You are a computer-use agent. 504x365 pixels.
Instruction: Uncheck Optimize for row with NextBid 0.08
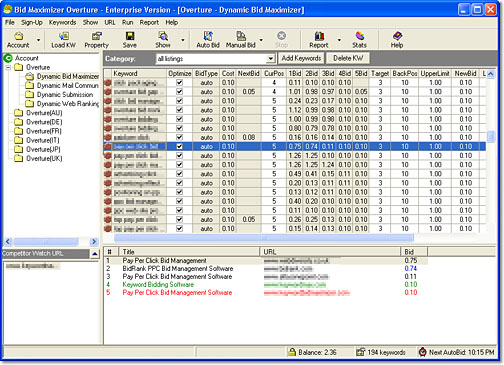click(x=180, y=137)
